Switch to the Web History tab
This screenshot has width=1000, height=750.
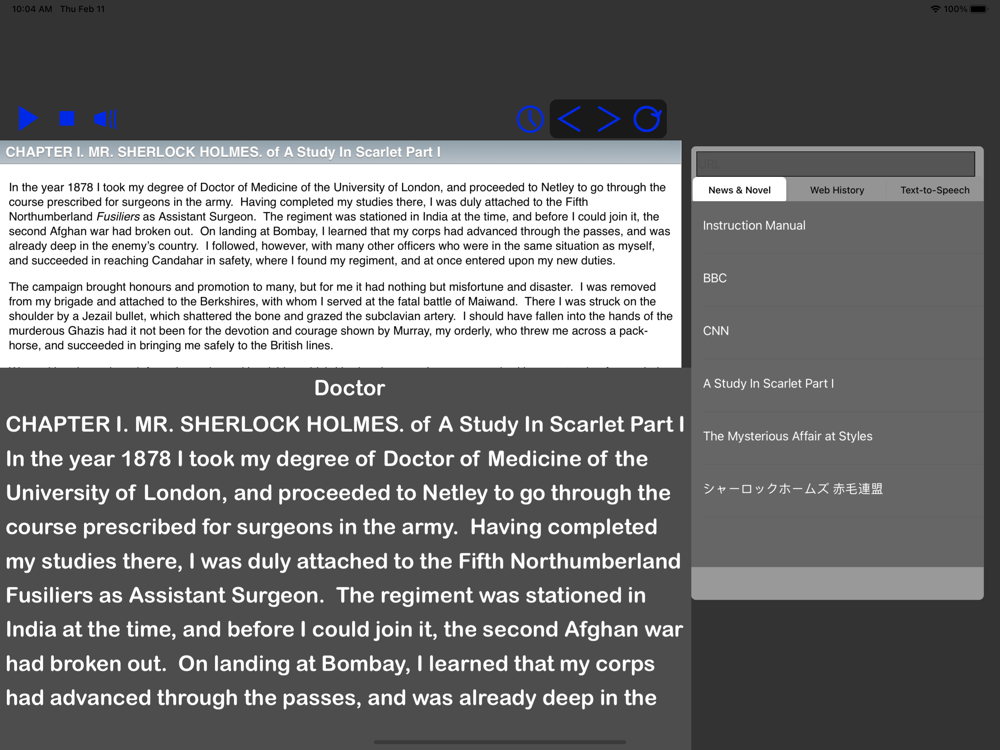837,190
